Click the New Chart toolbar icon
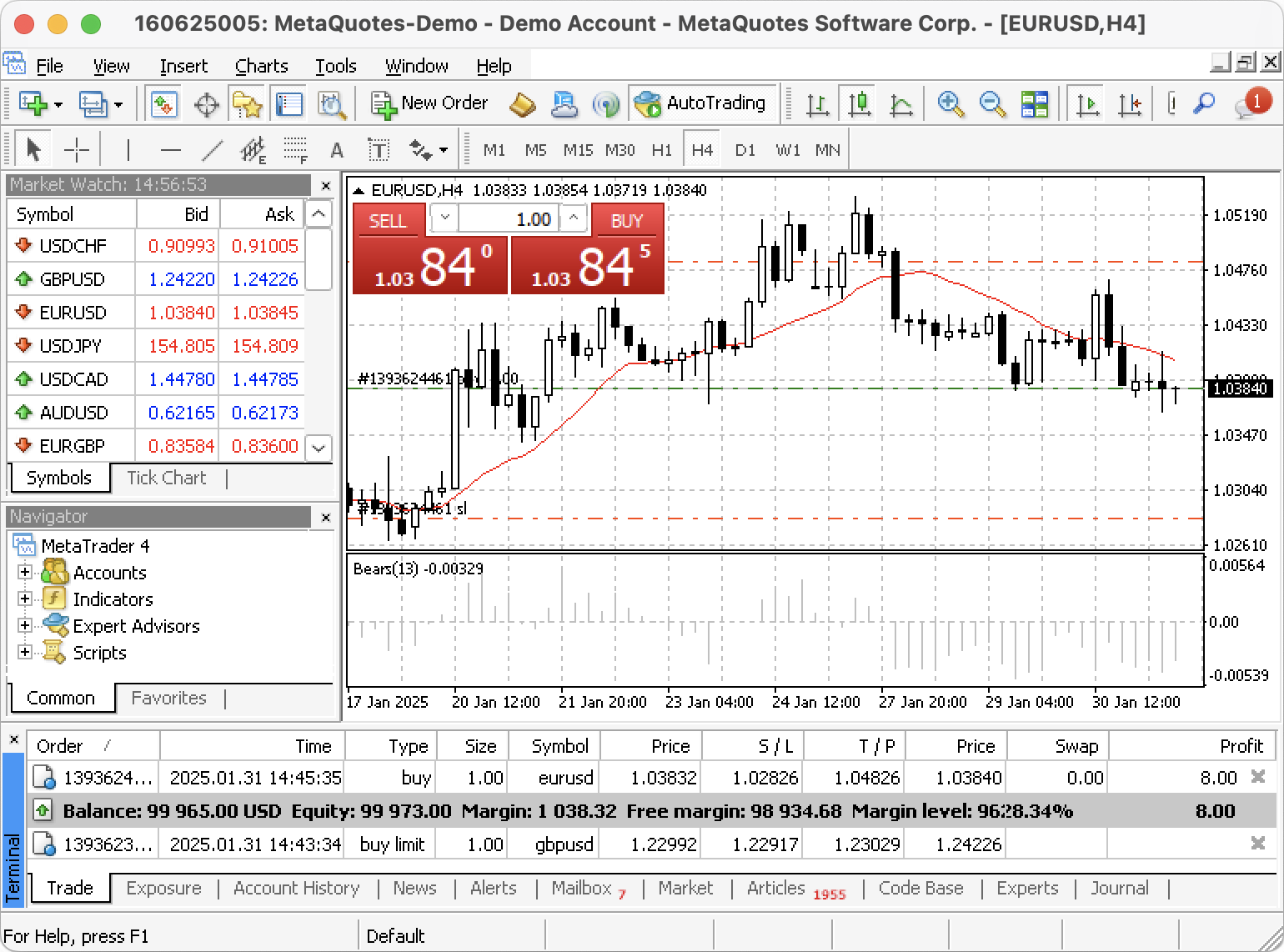 [33, 104]
